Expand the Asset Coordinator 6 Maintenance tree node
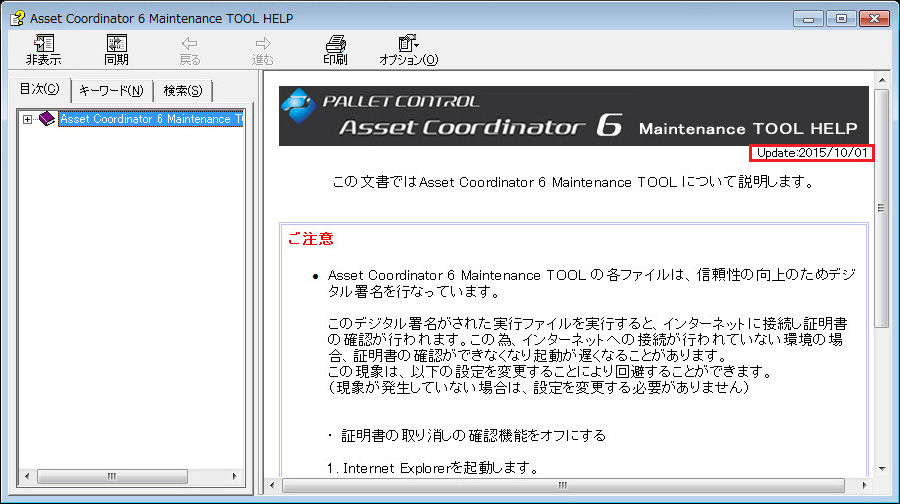 (28, 119)
